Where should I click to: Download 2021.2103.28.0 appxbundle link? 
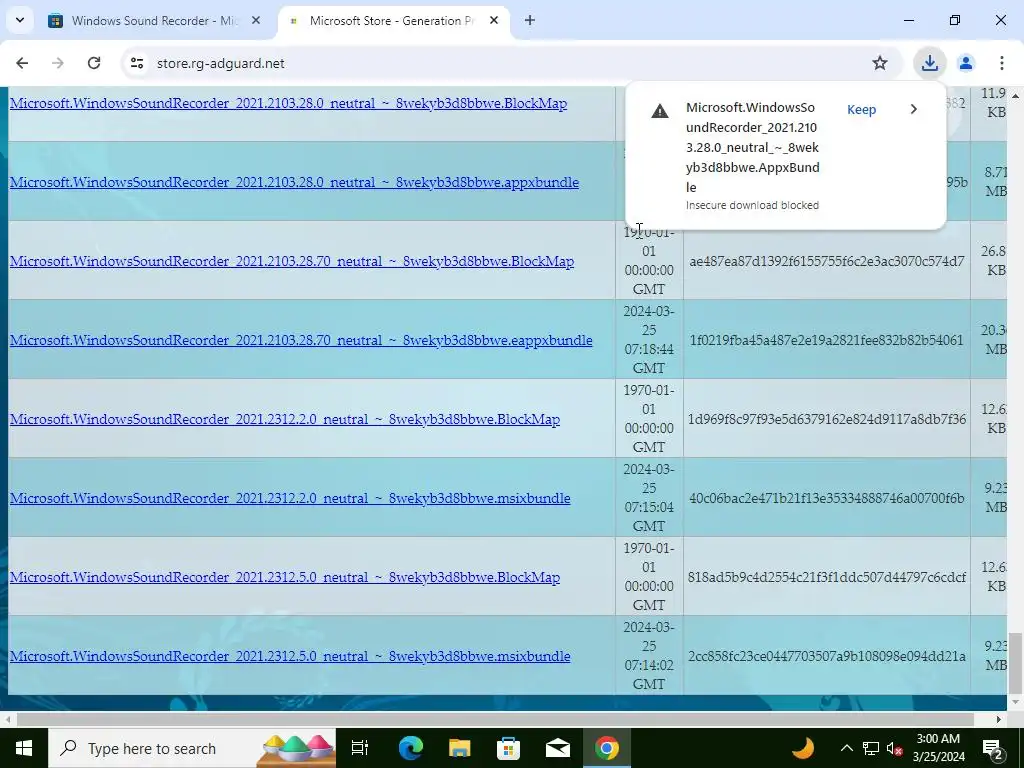[x=294, y=182]
